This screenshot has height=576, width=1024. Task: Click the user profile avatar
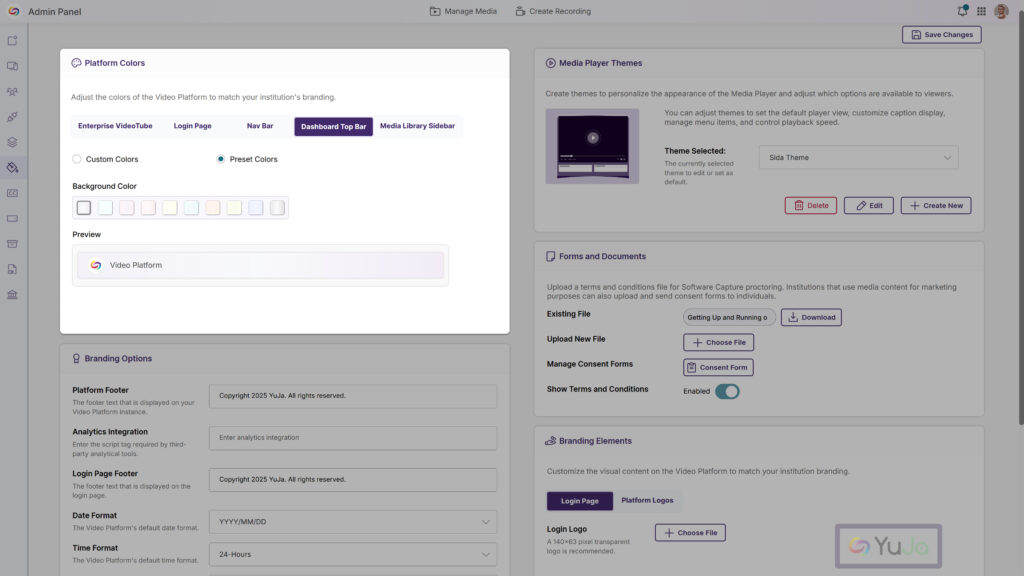(1001, 11)
